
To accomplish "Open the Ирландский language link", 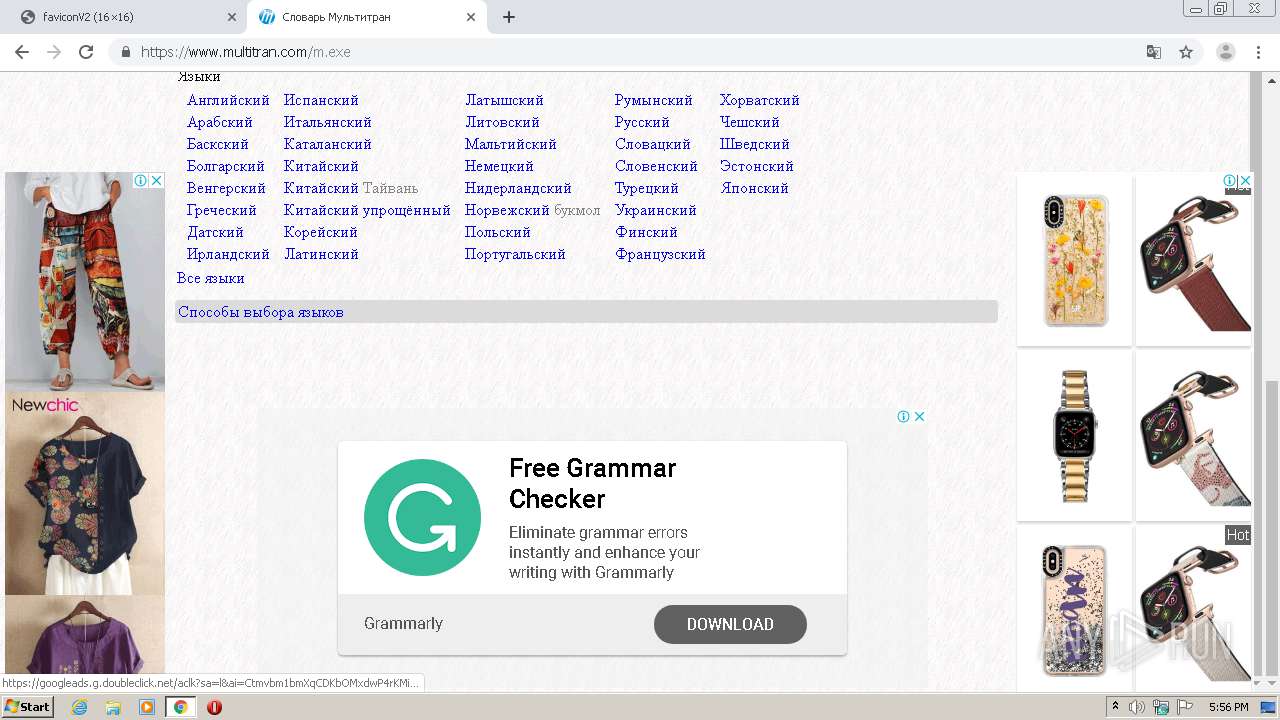I will (x=228, y=254).
